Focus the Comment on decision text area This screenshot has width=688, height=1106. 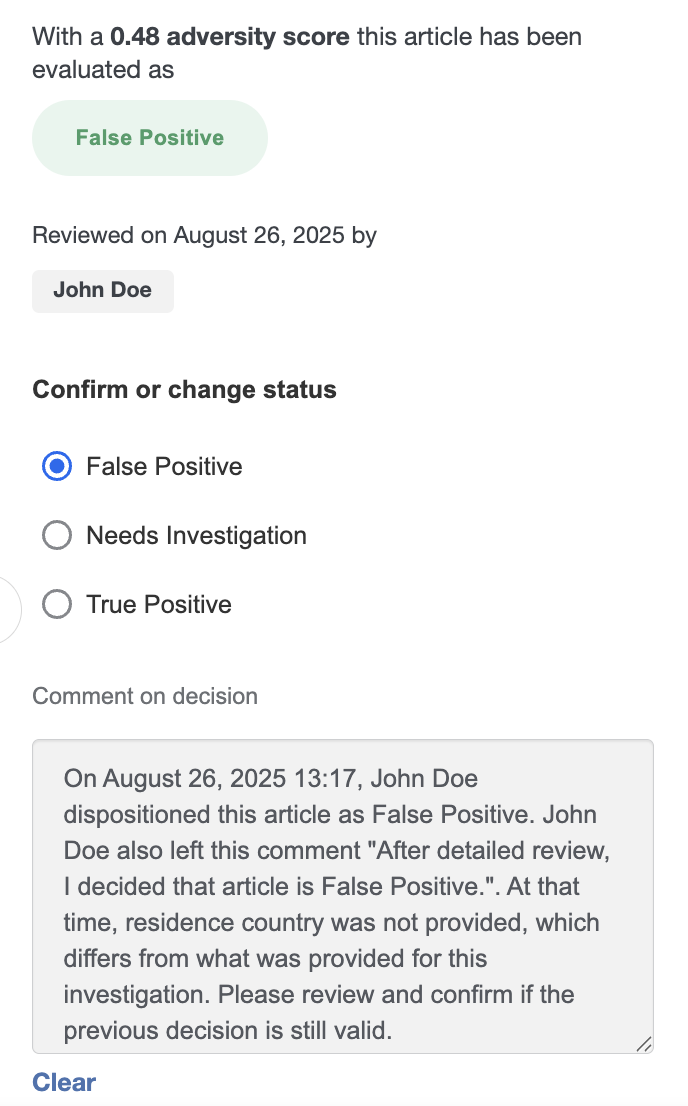(x=343, y=897)
